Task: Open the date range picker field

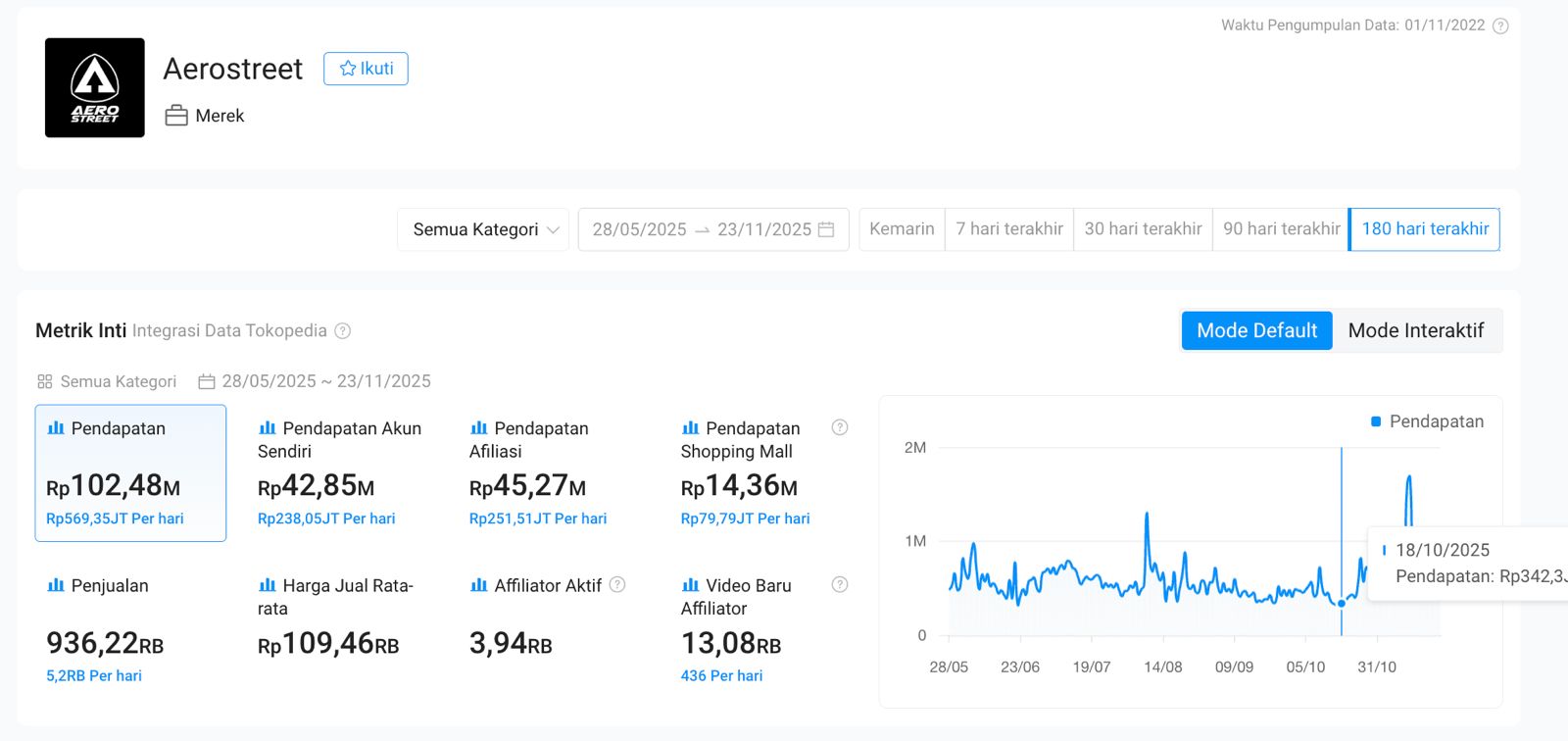Action: 701,229
